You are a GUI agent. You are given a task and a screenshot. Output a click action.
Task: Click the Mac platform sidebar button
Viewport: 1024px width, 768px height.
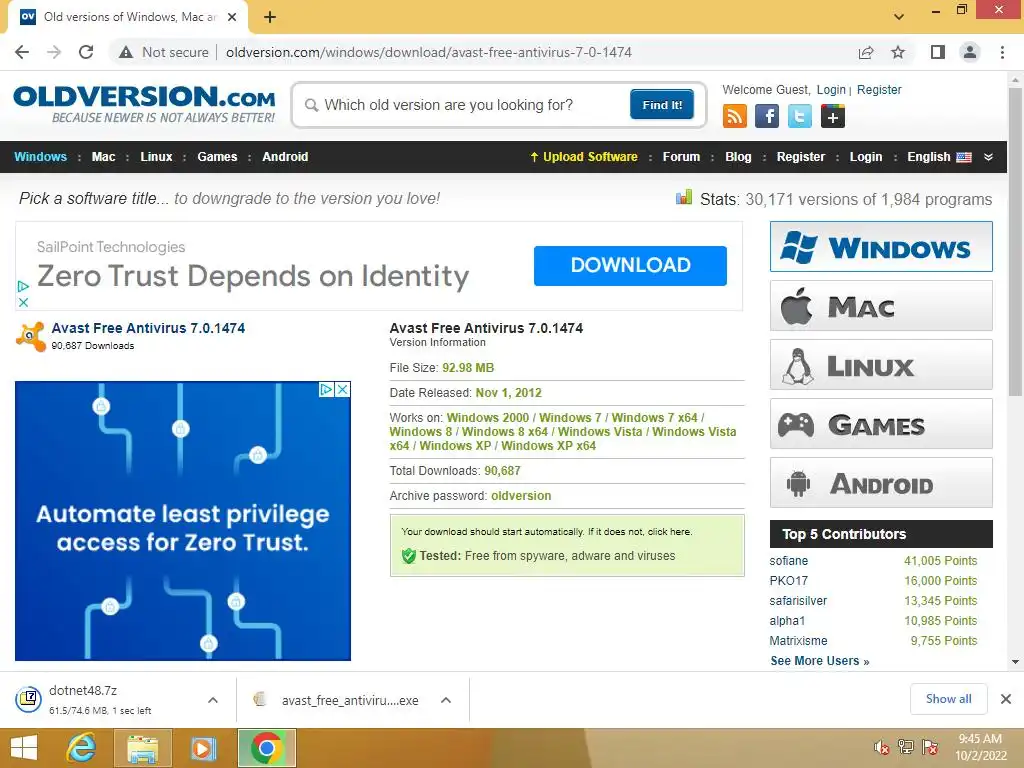click(x=881, y=306)
